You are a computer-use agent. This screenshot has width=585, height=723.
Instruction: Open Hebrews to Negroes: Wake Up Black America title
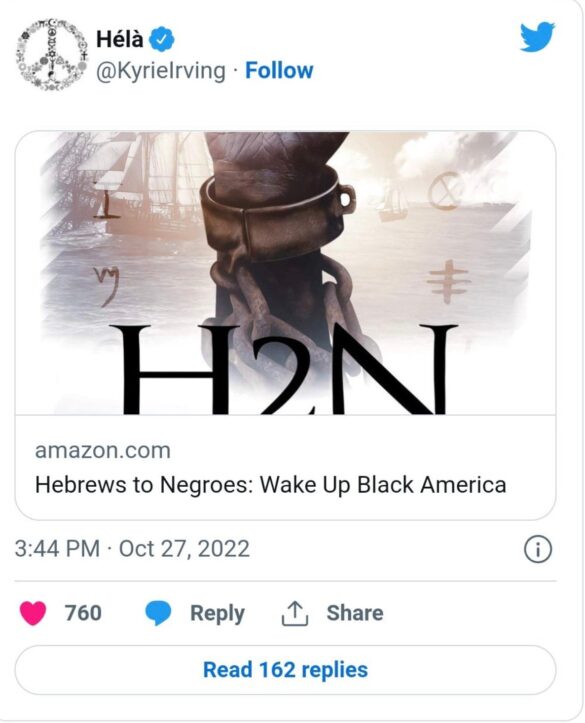[271, 485]
